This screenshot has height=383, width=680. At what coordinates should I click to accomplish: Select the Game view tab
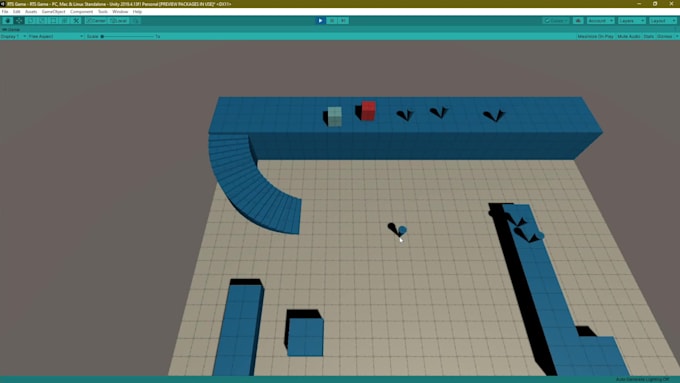pyautogui.click(x=12, y=29)
